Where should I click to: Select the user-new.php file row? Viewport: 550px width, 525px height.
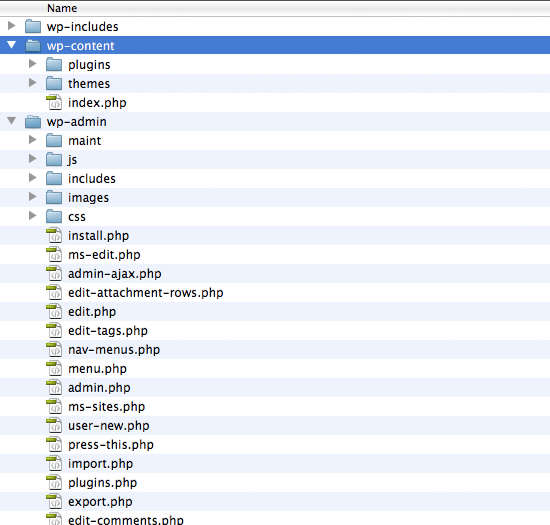275,425
